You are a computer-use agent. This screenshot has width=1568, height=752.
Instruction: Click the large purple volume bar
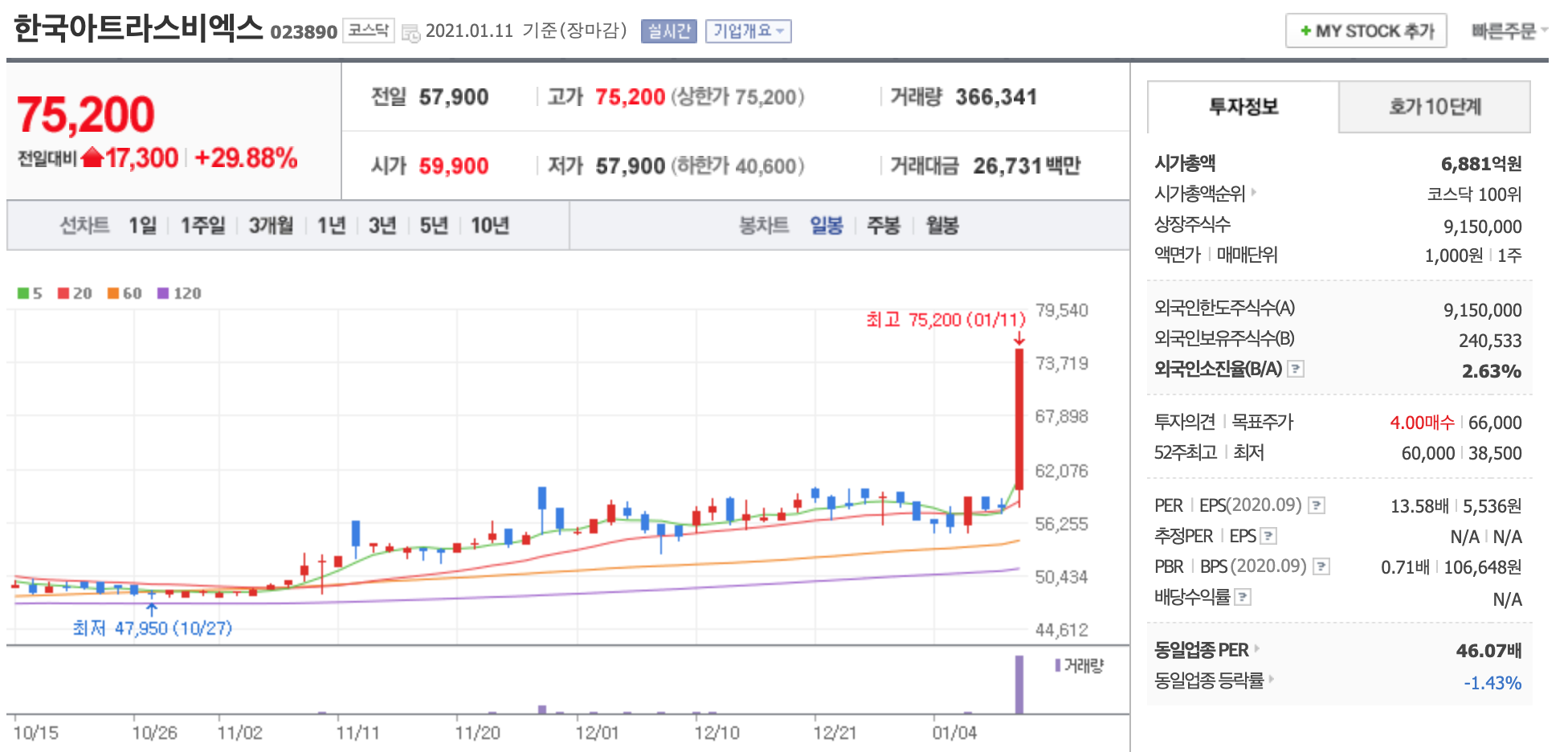[x=1019, y=685]
